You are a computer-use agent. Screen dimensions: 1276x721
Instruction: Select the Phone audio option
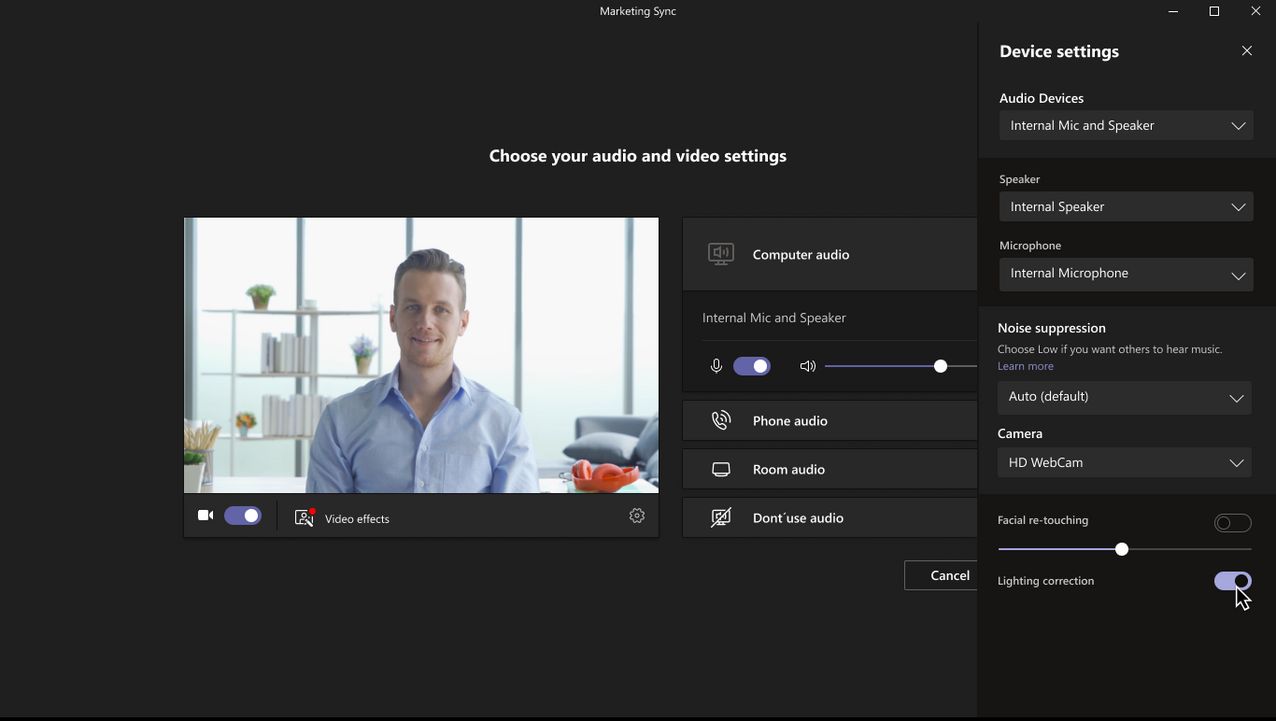tap(830, 420)
